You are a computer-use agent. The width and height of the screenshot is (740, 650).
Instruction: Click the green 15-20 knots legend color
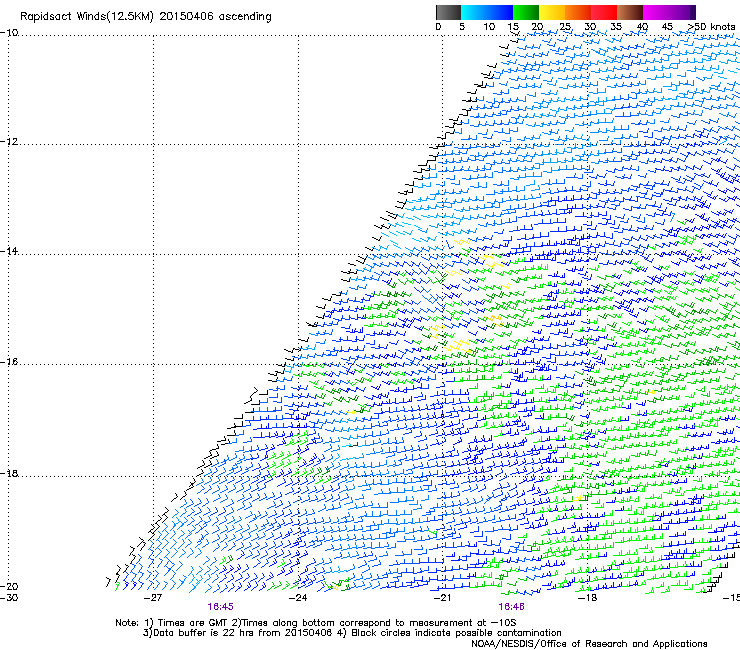(526, 12)
